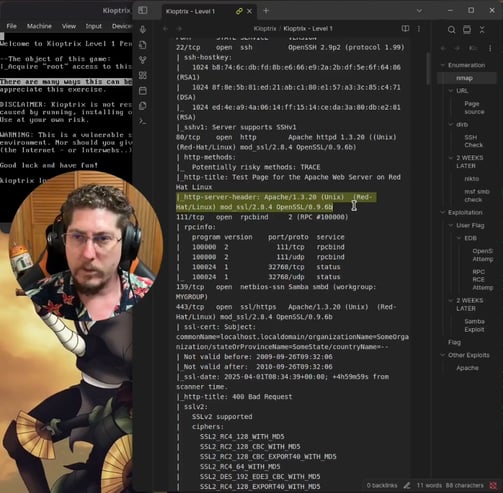Click the red icon in the status bar
This screenshot has width=503, height=493.
coord(493,485)
